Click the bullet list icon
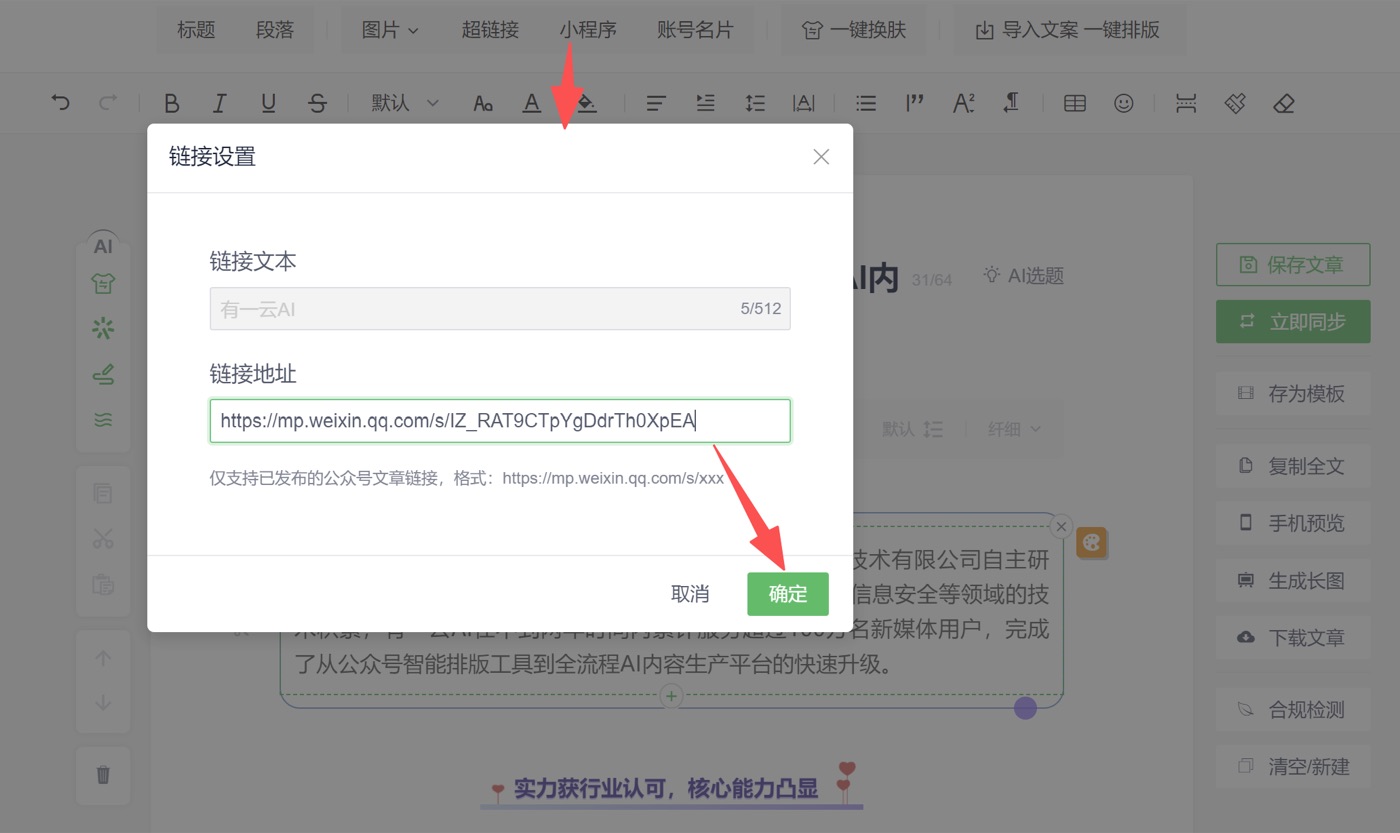Screen dimensions: 1400x833 [x=866, y=103]
